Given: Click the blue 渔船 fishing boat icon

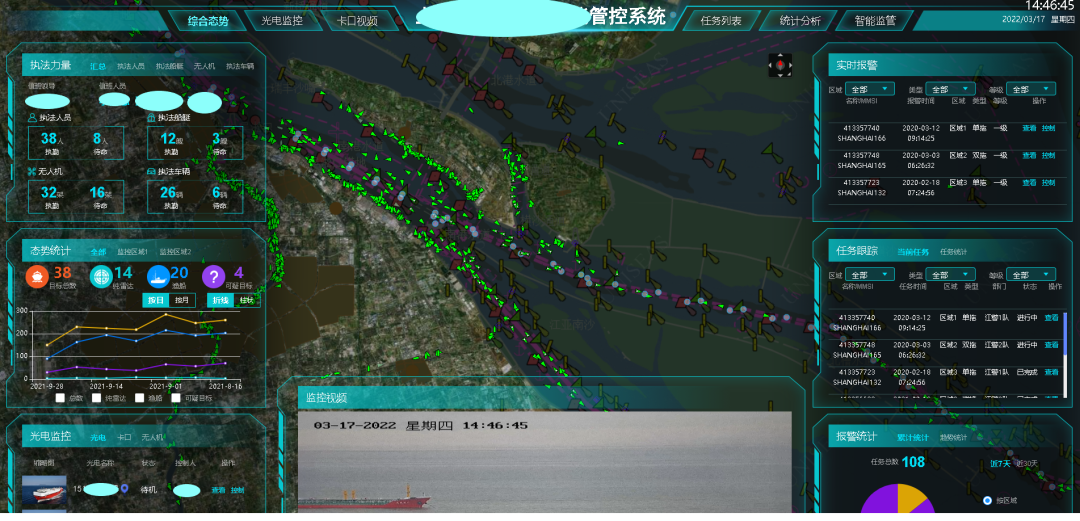Looking at the screenshot, I should (157, 277).
